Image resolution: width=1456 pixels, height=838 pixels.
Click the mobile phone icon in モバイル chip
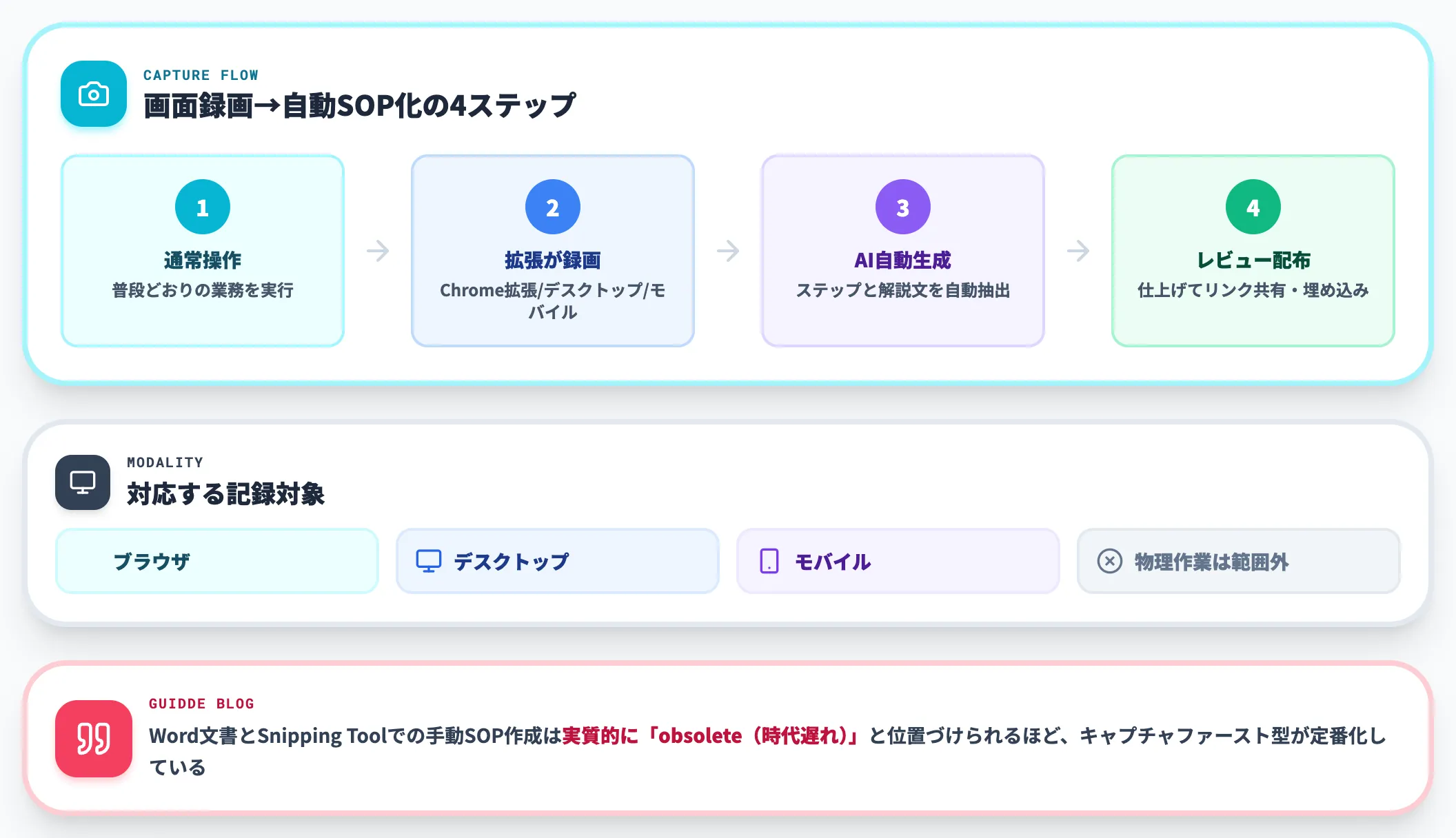(769, 561)
